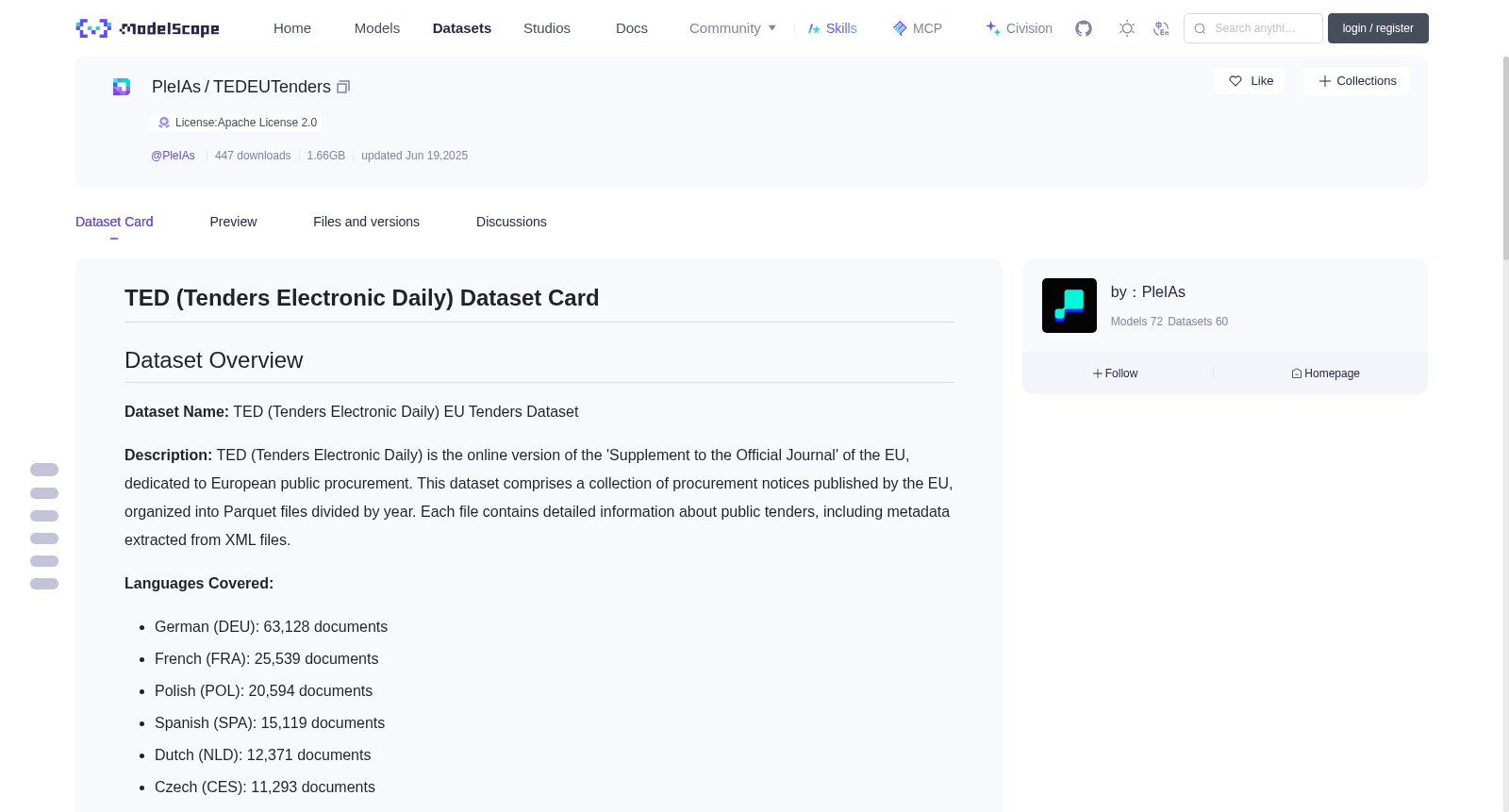1509x812 pixels.
Task: Click the "Languages Covered:" label
Action: [199, 584]
